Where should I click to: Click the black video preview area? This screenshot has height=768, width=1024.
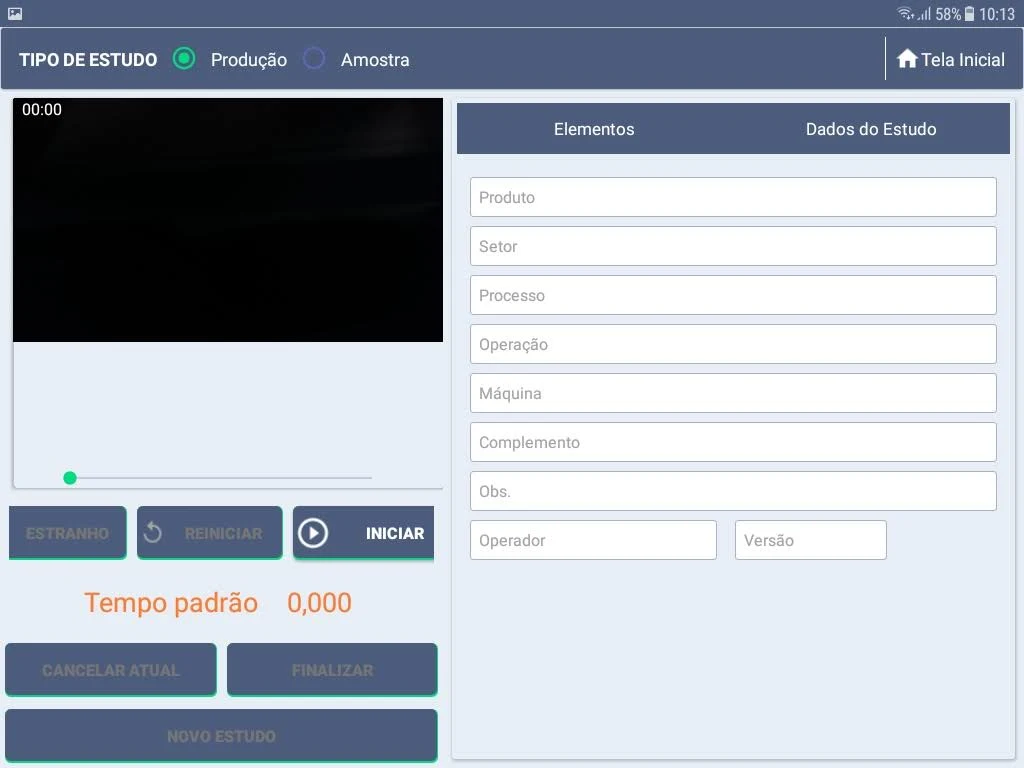tap(228, 220)
